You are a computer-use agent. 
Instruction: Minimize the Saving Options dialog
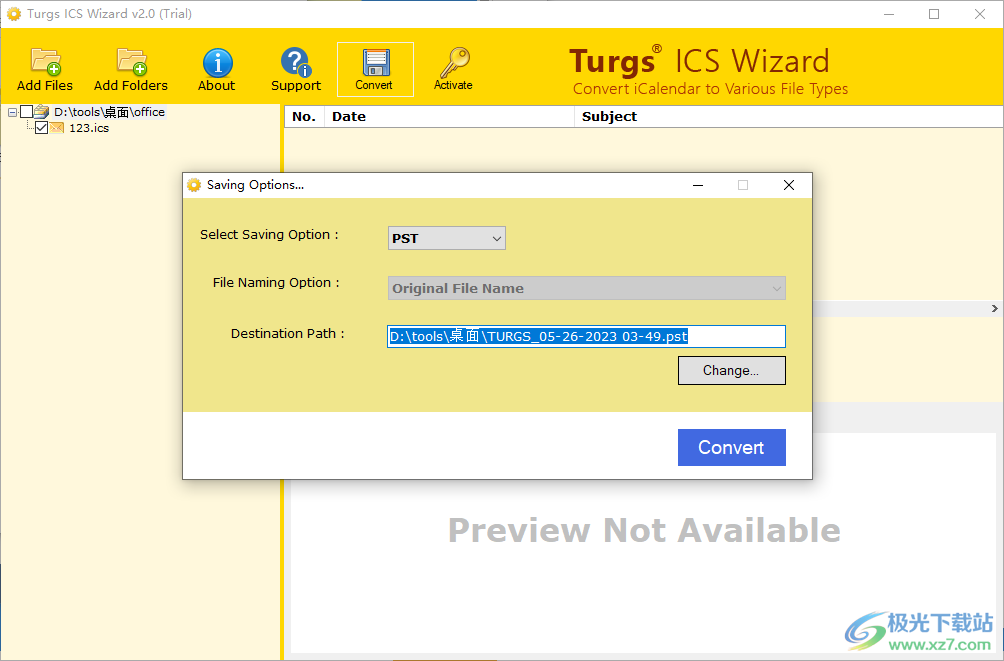click(x=698, y=185)
